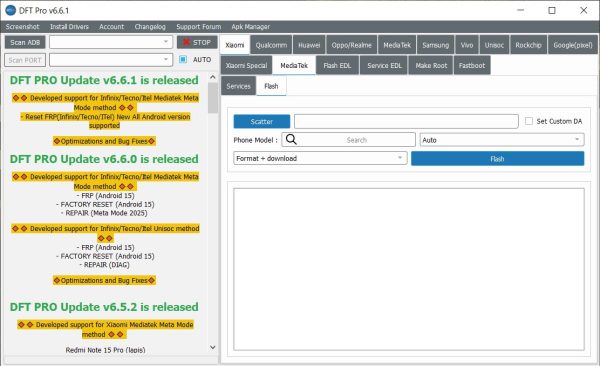Click the changelog scrollbar thumb
Screen dimensions: 600x366
click(213, 98)
